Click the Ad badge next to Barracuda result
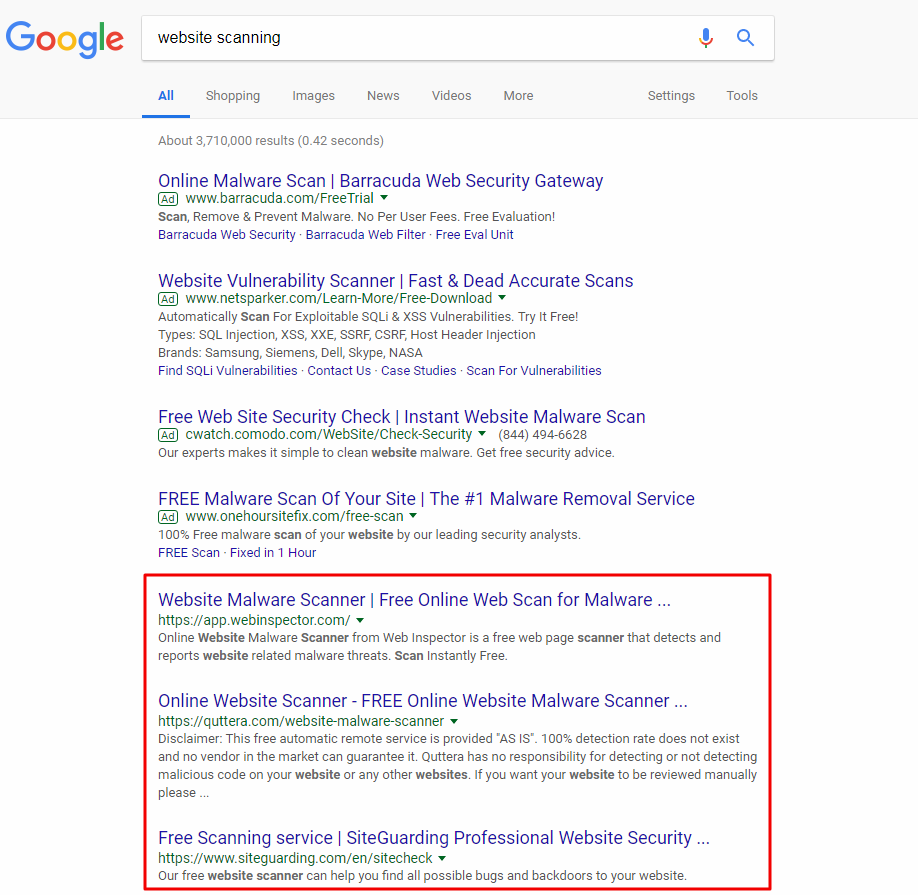This screenshot has width=918, height=895. [x=167, y=198]
